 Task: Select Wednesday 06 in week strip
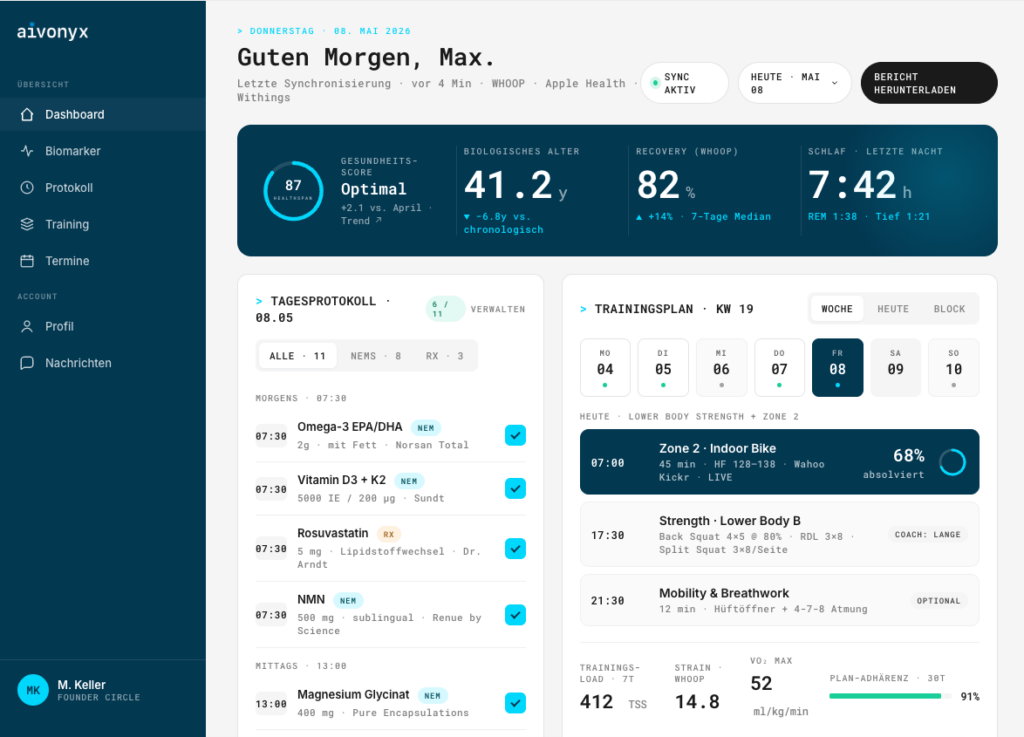721,368
